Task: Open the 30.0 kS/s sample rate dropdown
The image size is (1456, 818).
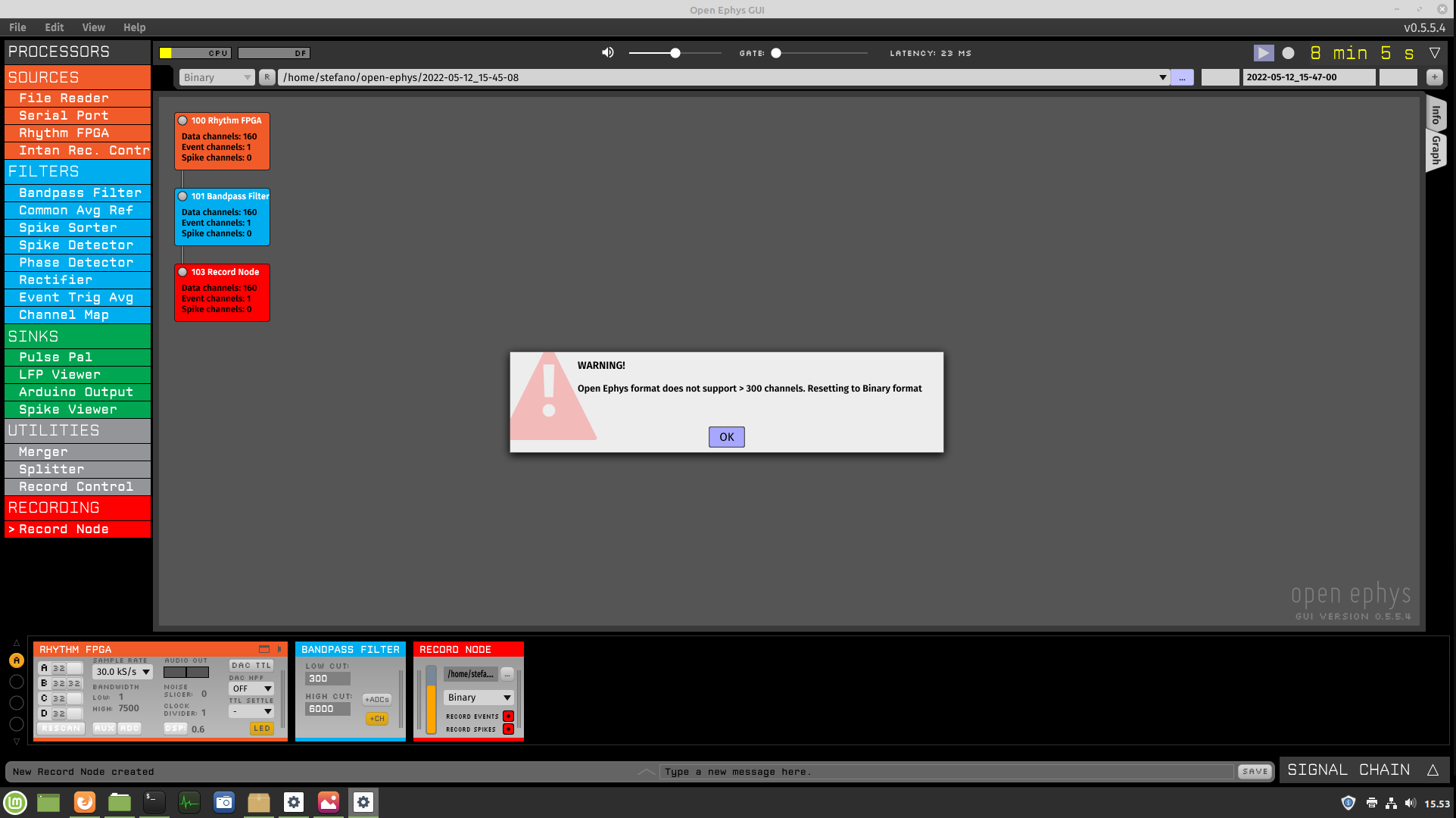Action: (x=123, y=672)
